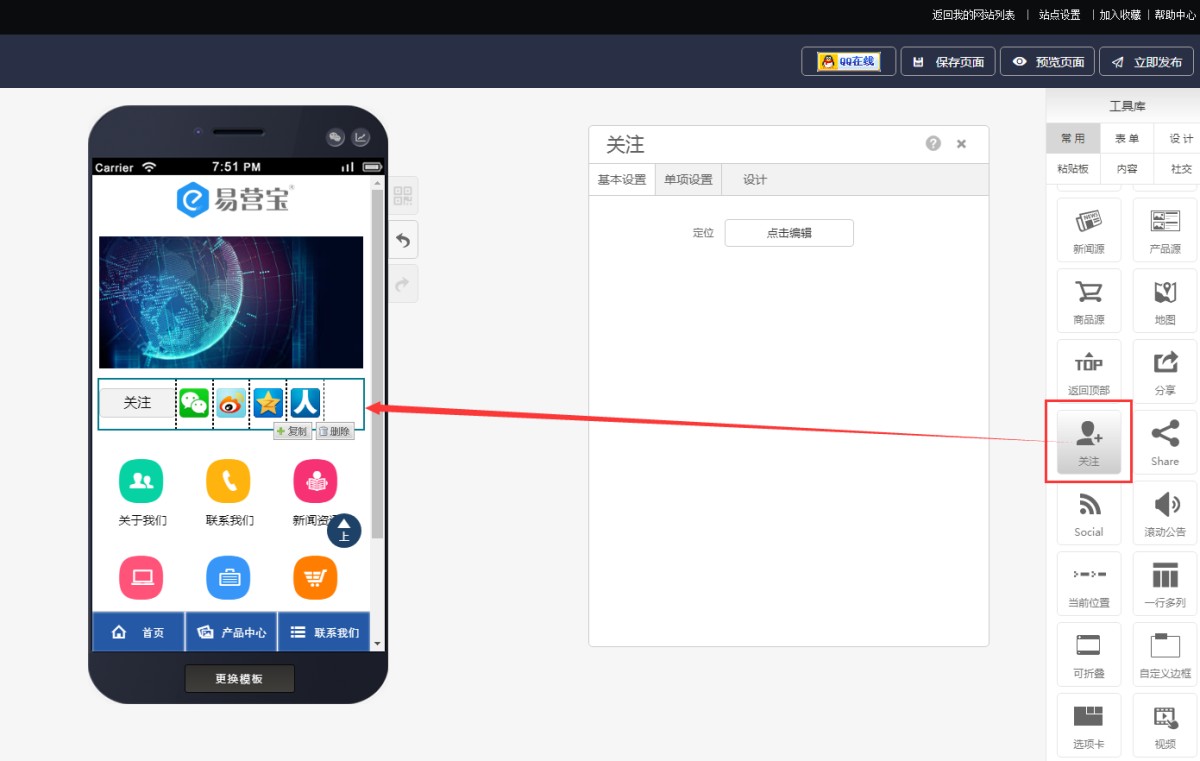Add the 可折叠 collapsible widget

click(x=1089, y=655)
